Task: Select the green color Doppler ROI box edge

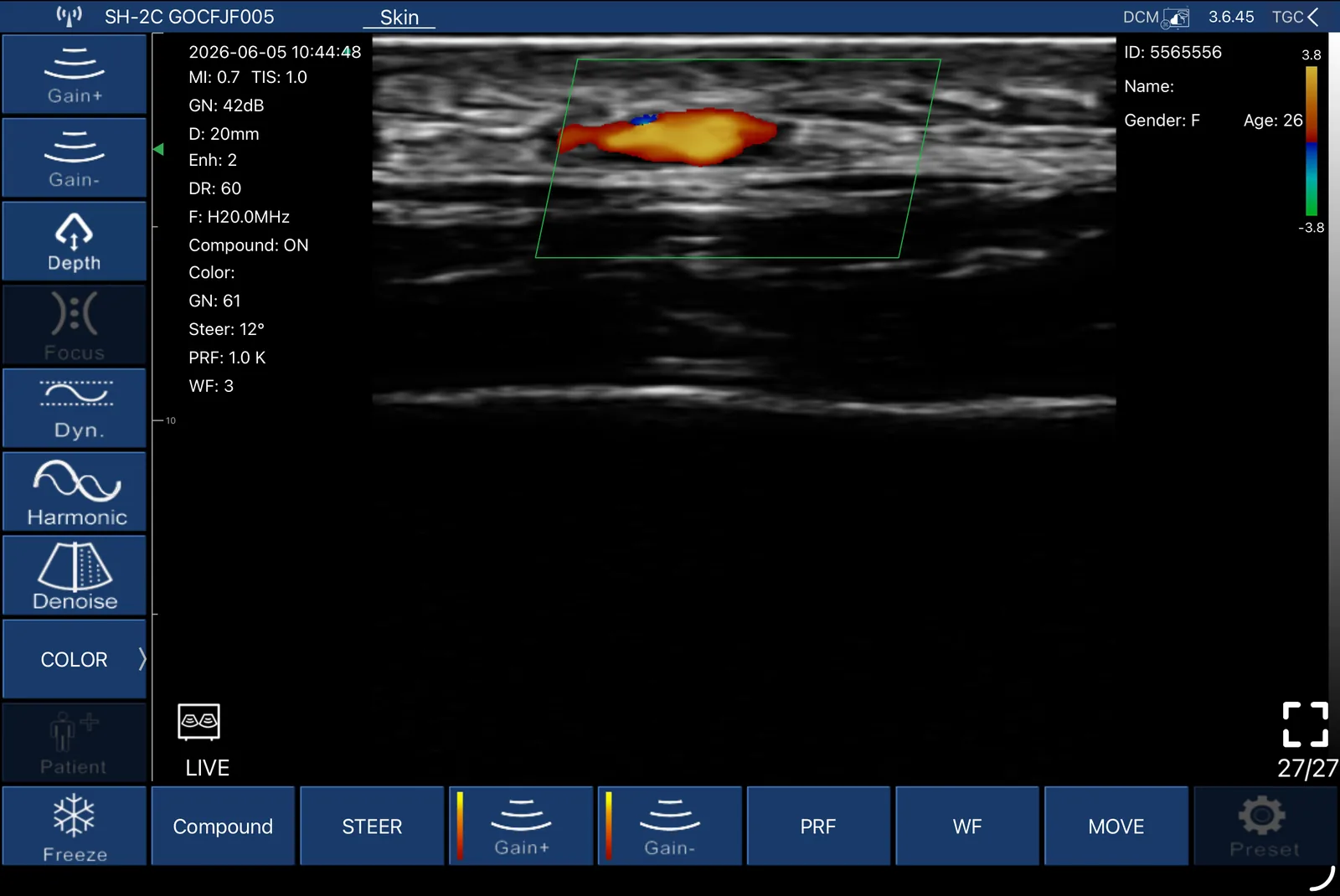Action: (738, 158)
